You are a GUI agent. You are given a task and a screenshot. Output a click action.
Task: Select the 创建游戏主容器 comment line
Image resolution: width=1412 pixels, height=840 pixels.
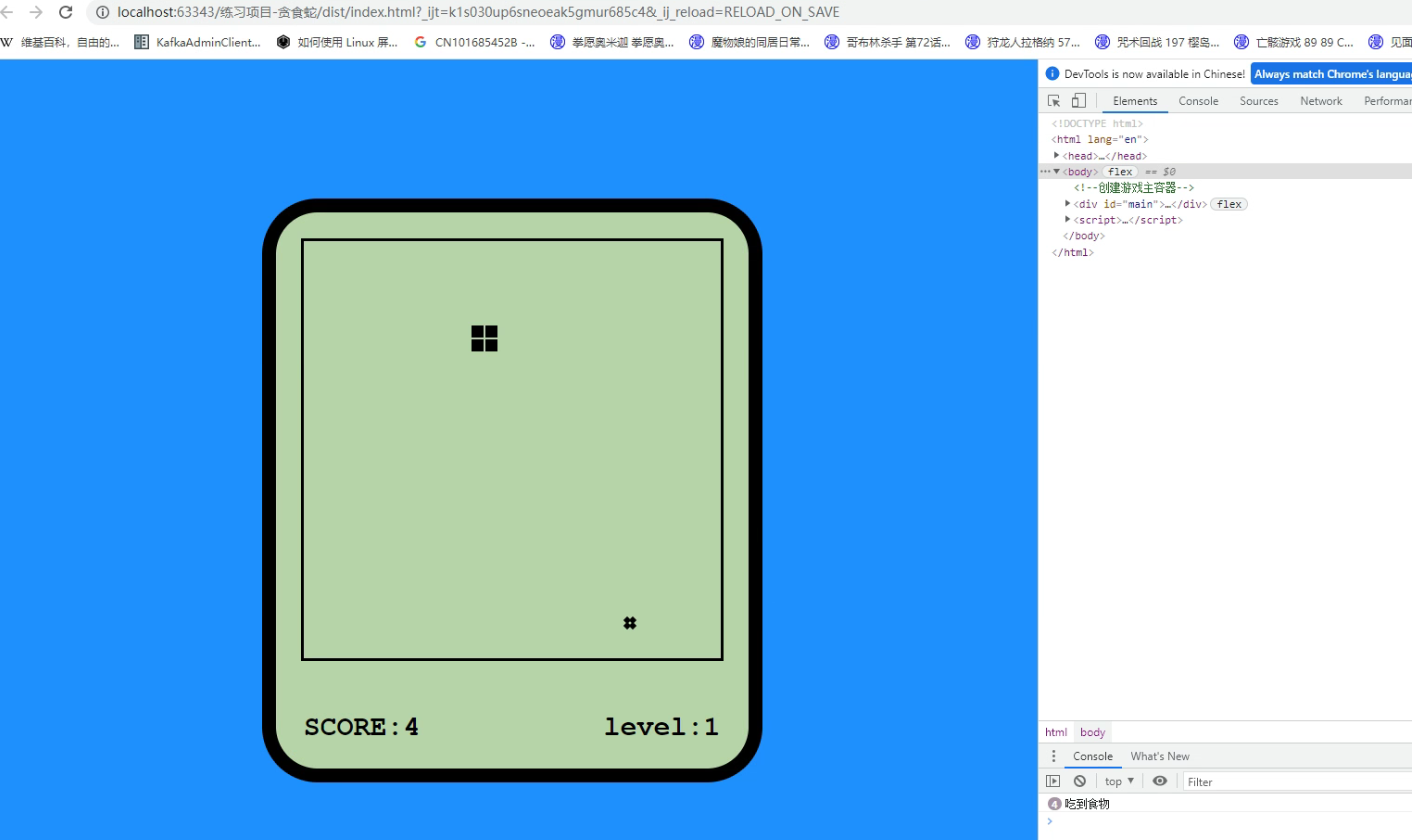coord(1134,188)
